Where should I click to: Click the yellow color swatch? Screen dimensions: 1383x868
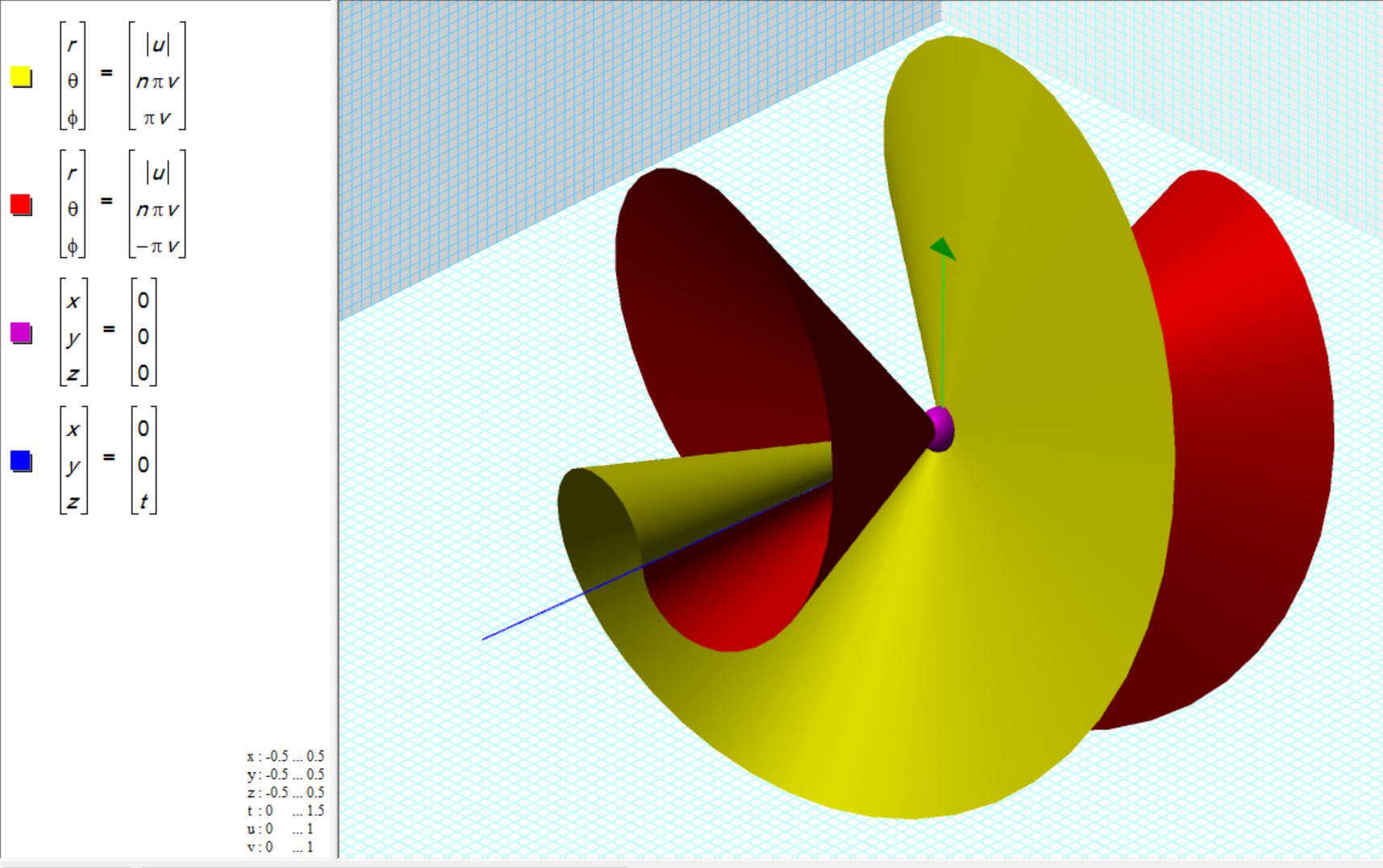click(x=21, y=77)
